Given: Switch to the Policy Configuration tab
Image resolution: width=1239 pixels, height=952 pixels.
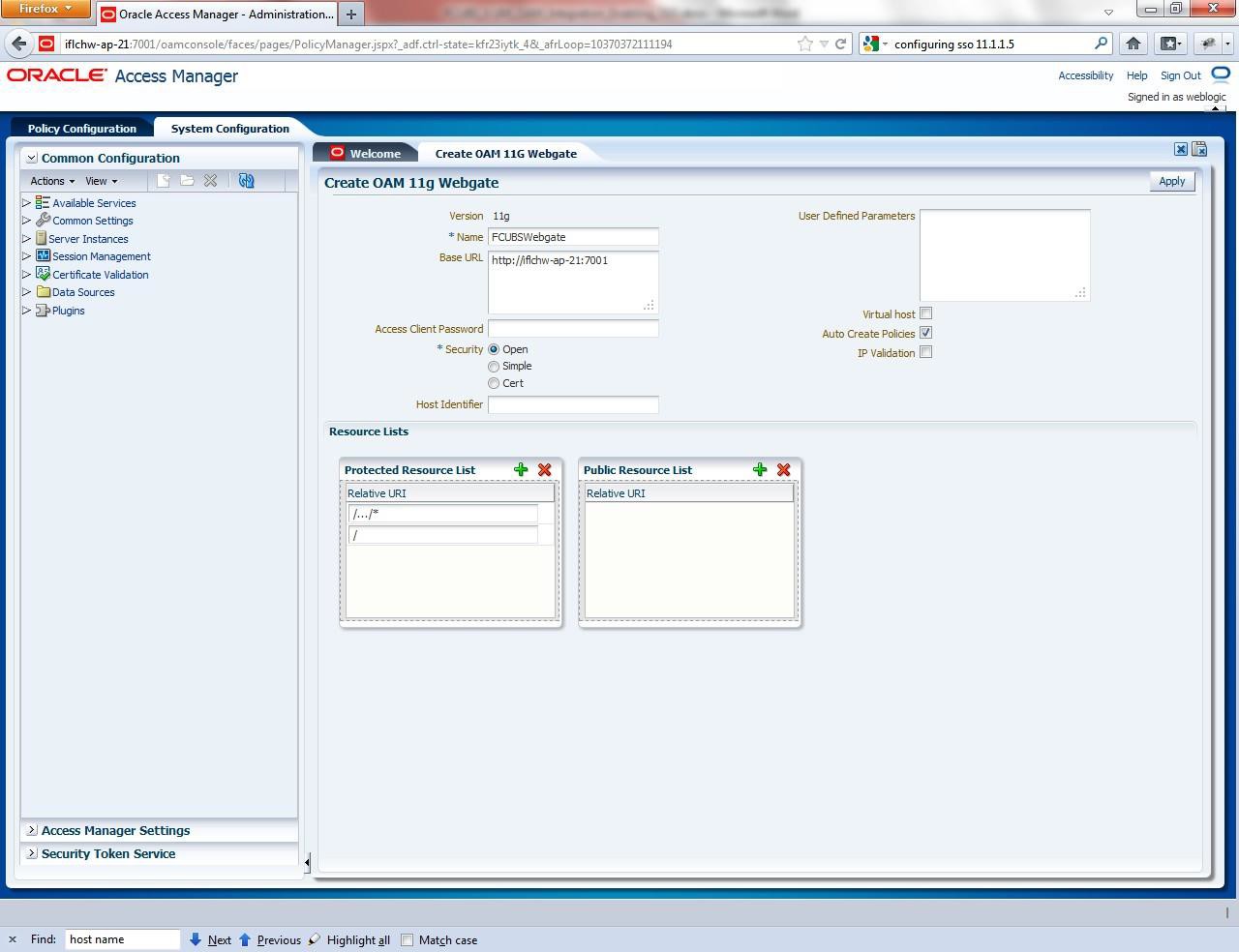Looking at the screenshot, I should click(82, 128).
